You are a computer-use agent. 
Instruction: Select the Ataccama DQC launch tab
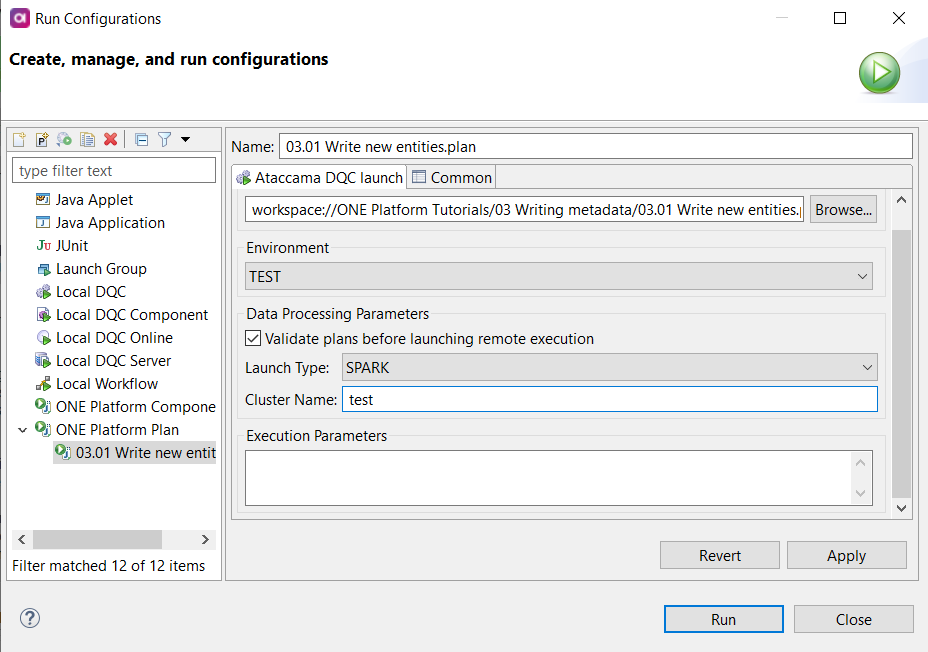tap(319, 178)
